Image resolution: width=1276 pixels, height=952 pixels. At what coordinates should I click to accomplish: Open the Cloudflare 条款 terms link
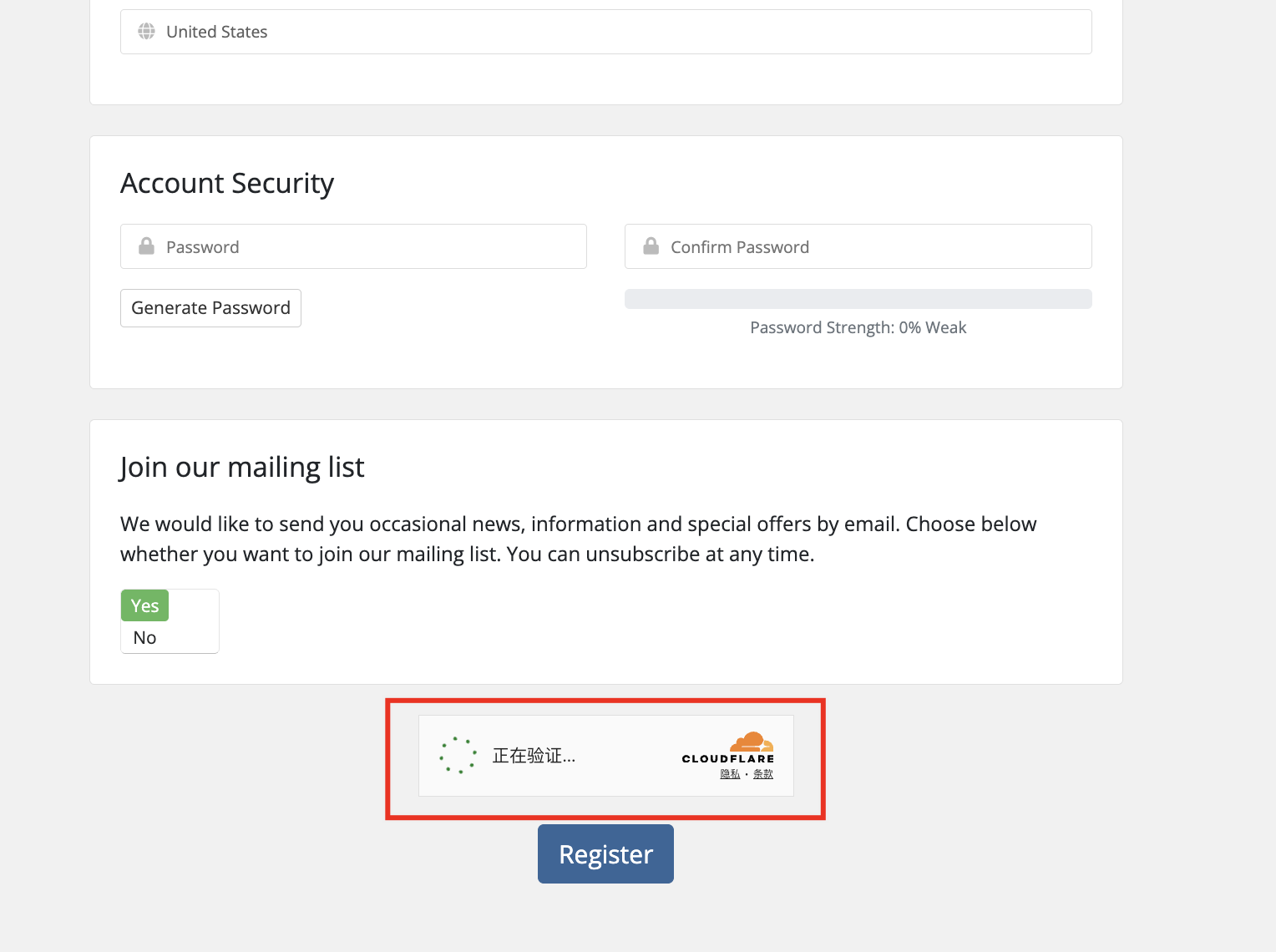tap(763, 774)
